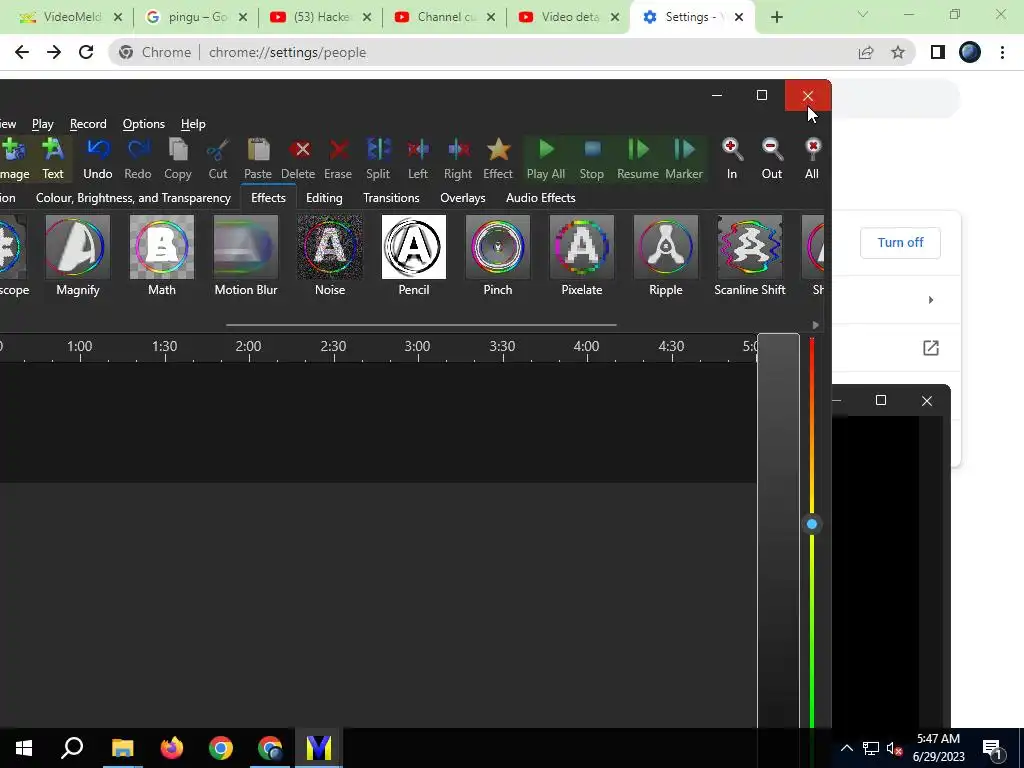Open Chrome side panel icon

pos(938,52)
